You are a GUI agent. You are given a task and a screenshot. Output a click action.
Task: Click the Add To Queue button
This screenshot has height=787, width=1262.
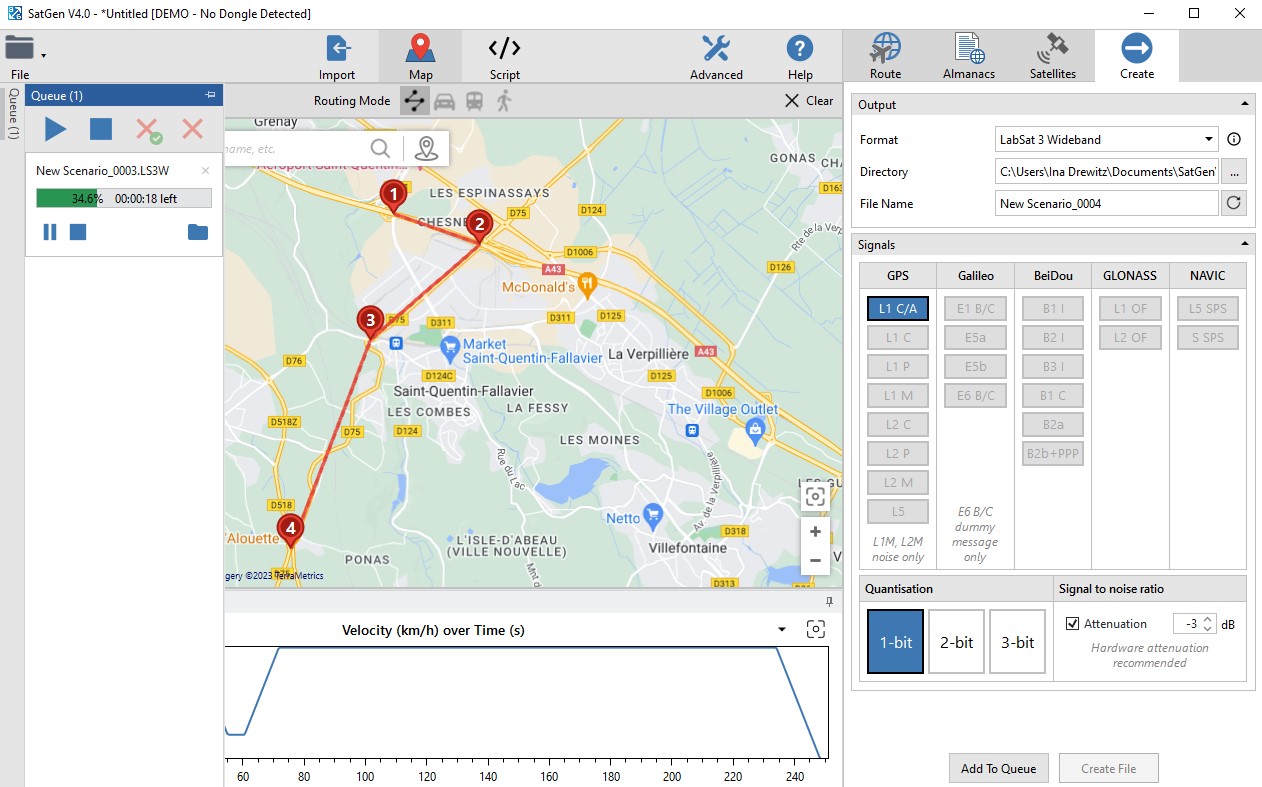pos(998,768)
